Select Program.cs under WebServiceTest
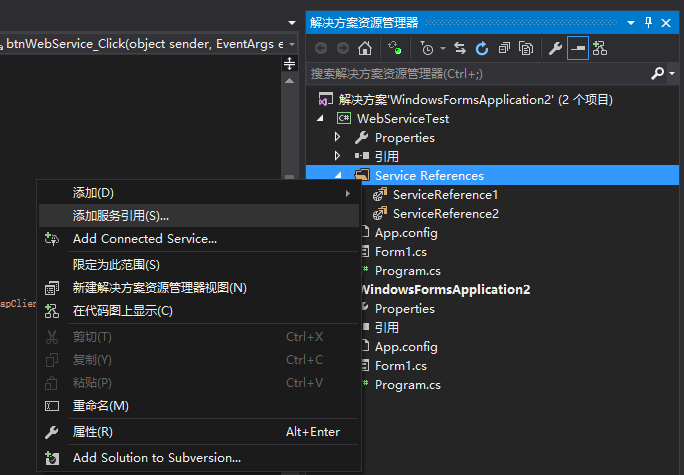The height and width of the screenshot is (475, 684). (407, 271)
